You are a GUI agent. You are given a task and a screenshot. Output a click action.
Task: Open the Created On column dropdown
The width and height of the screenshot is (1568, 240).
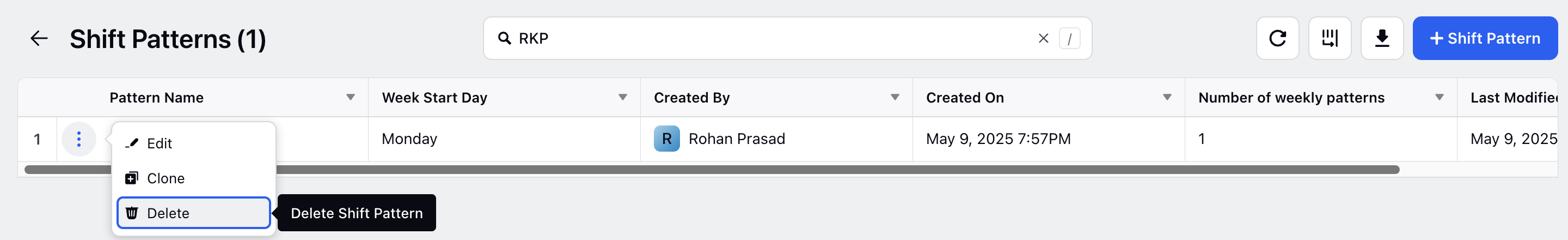tap(1167, 98)
